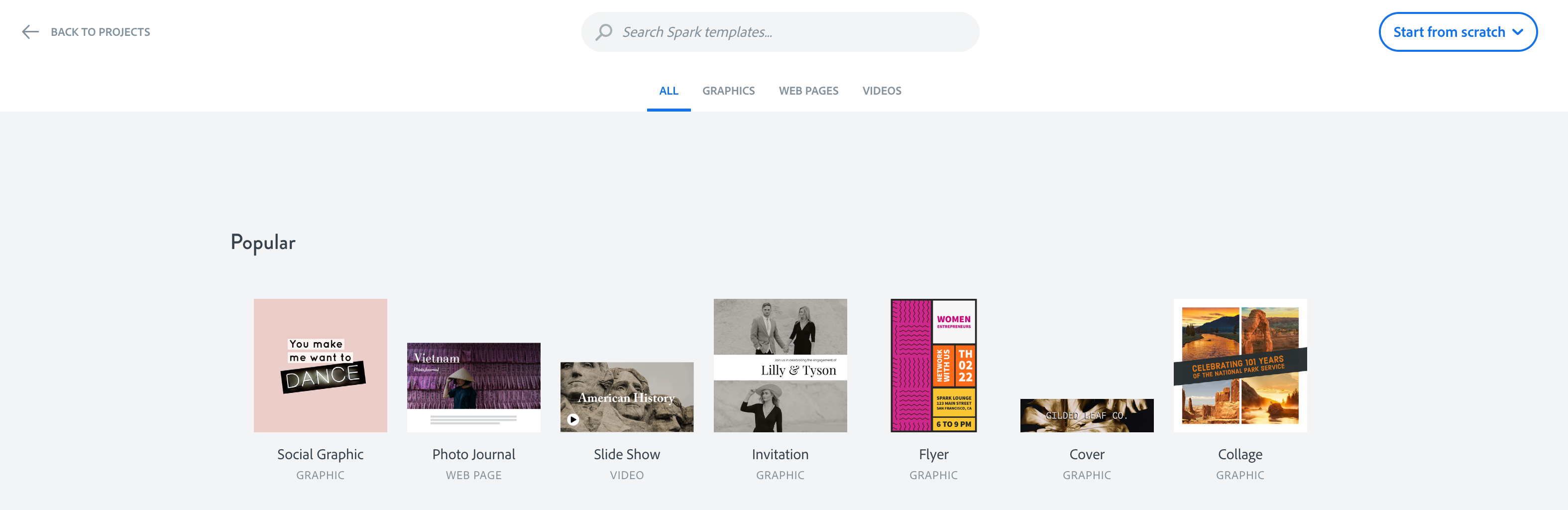The width and height of the screenshot is (1568, 510).
Task: Click the Social Graphic label
Action: 320,454
